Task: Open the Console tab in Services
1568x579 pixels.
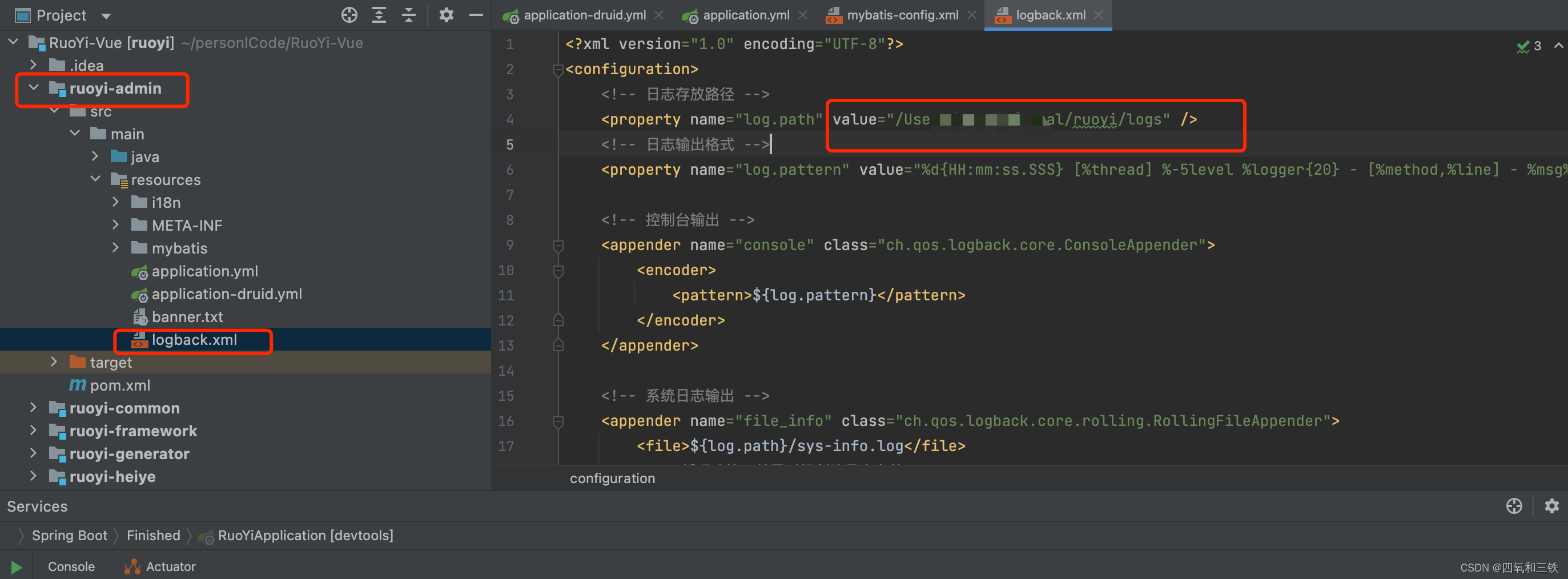Action: 71,567
